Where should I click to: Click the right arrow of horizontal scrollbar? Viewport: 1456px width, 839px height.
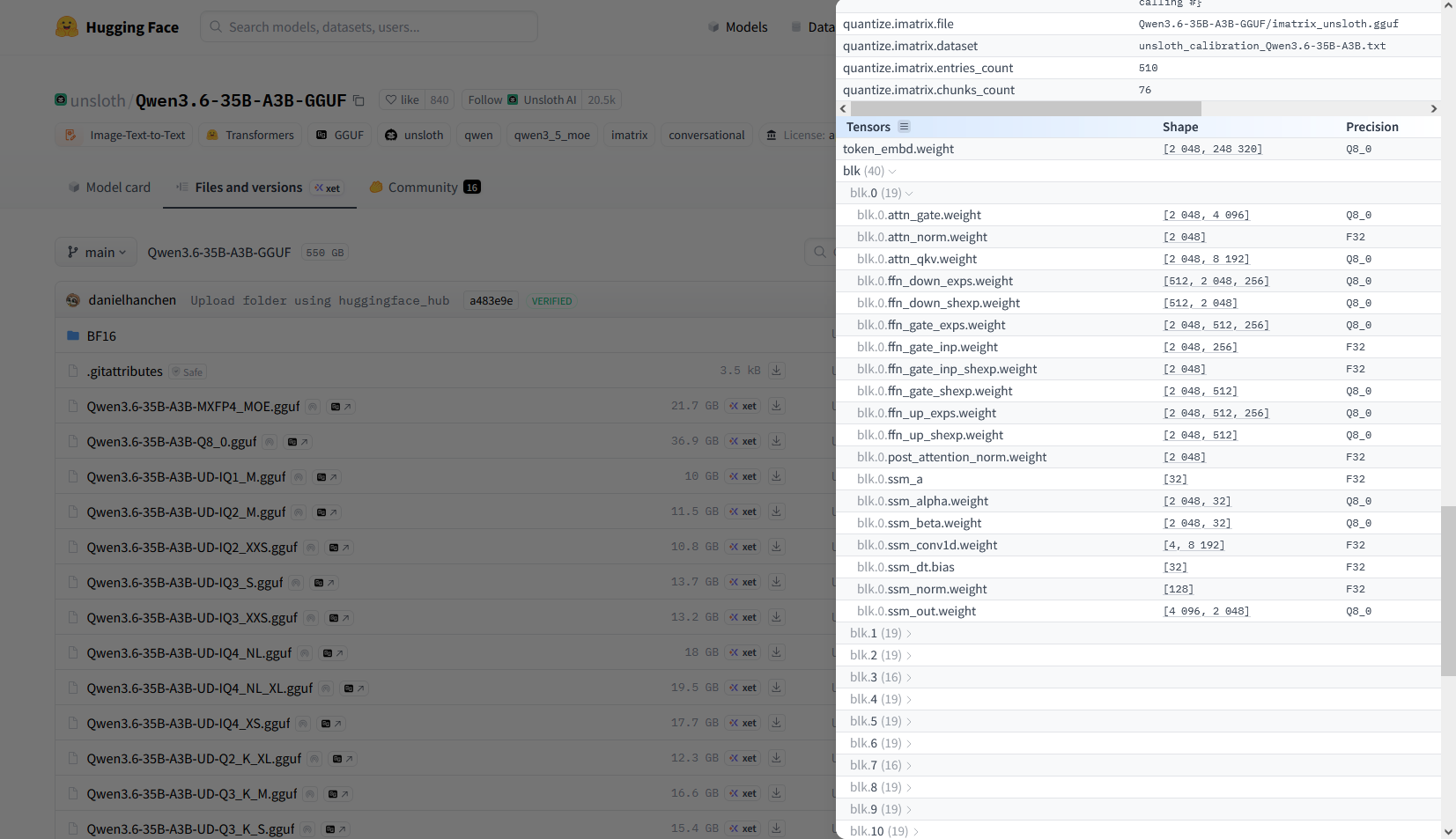pyautogui.click(x=1434, y=108)
